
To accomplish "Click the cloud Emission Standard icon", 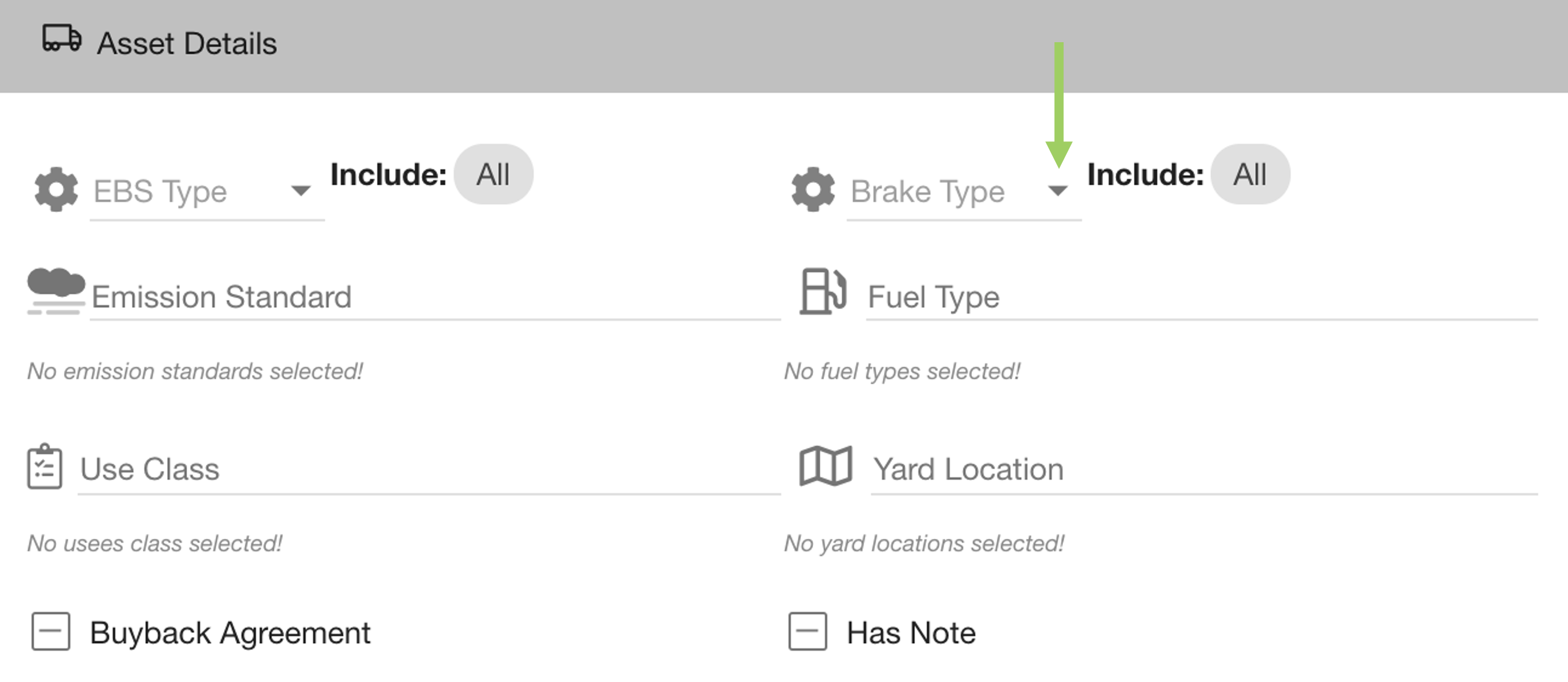I will click(x=56, y=291).
